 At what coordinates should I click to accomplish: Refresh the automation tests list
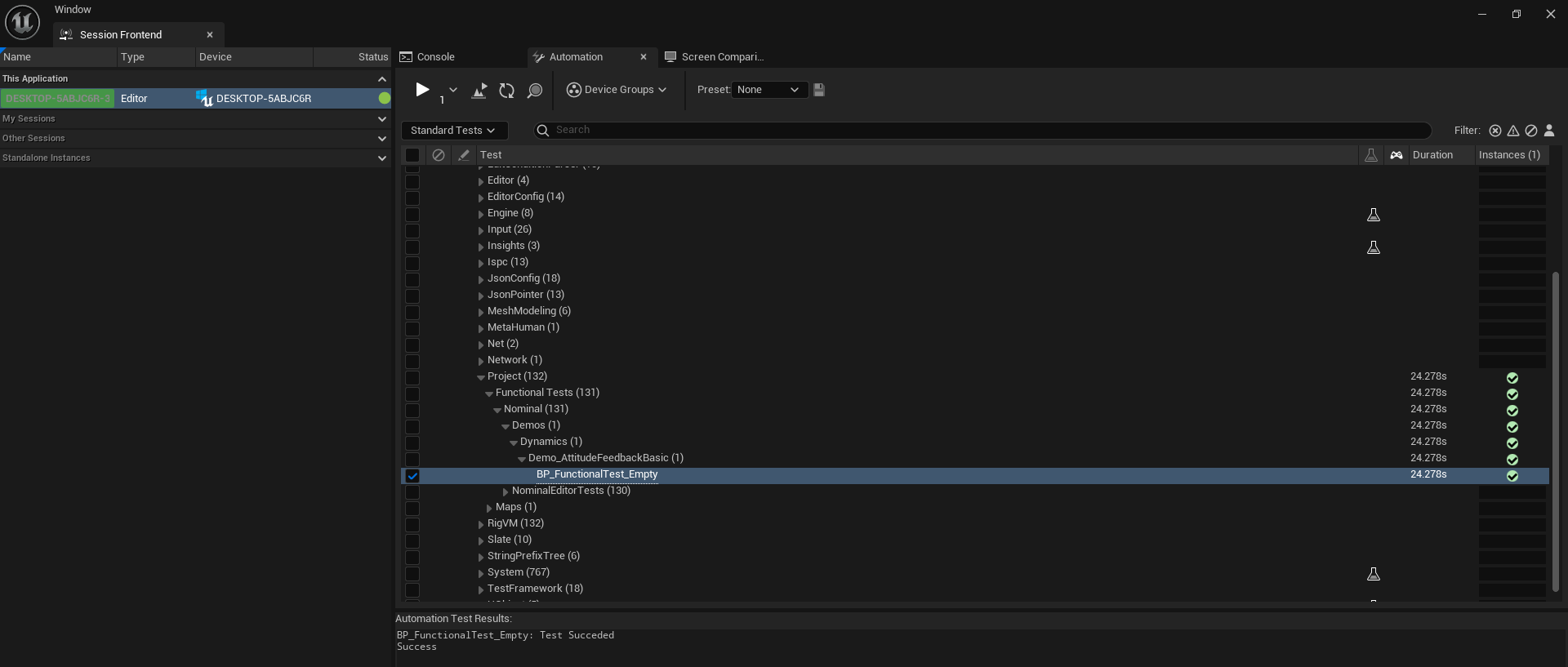tap(507, 90)
